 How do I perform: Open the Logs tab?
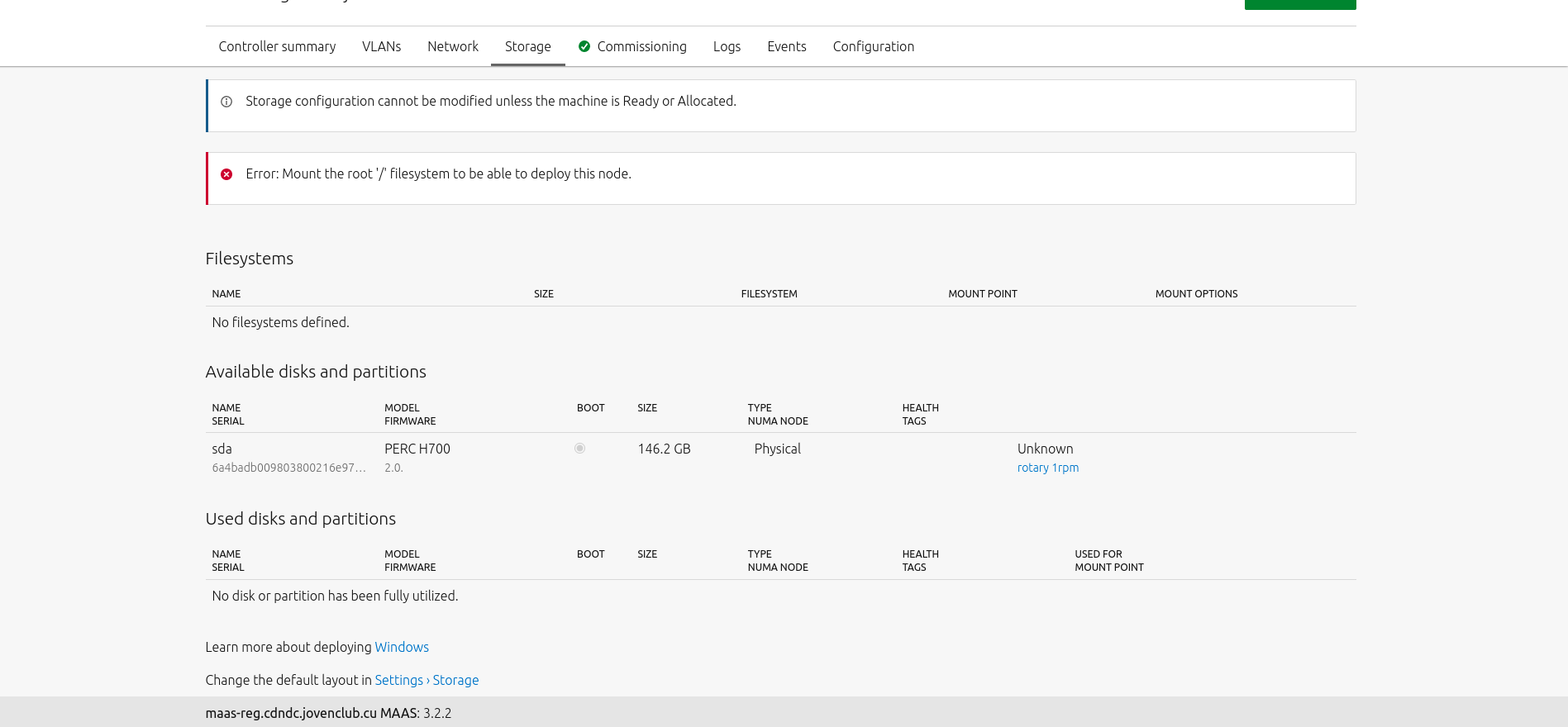coord(727,46)
